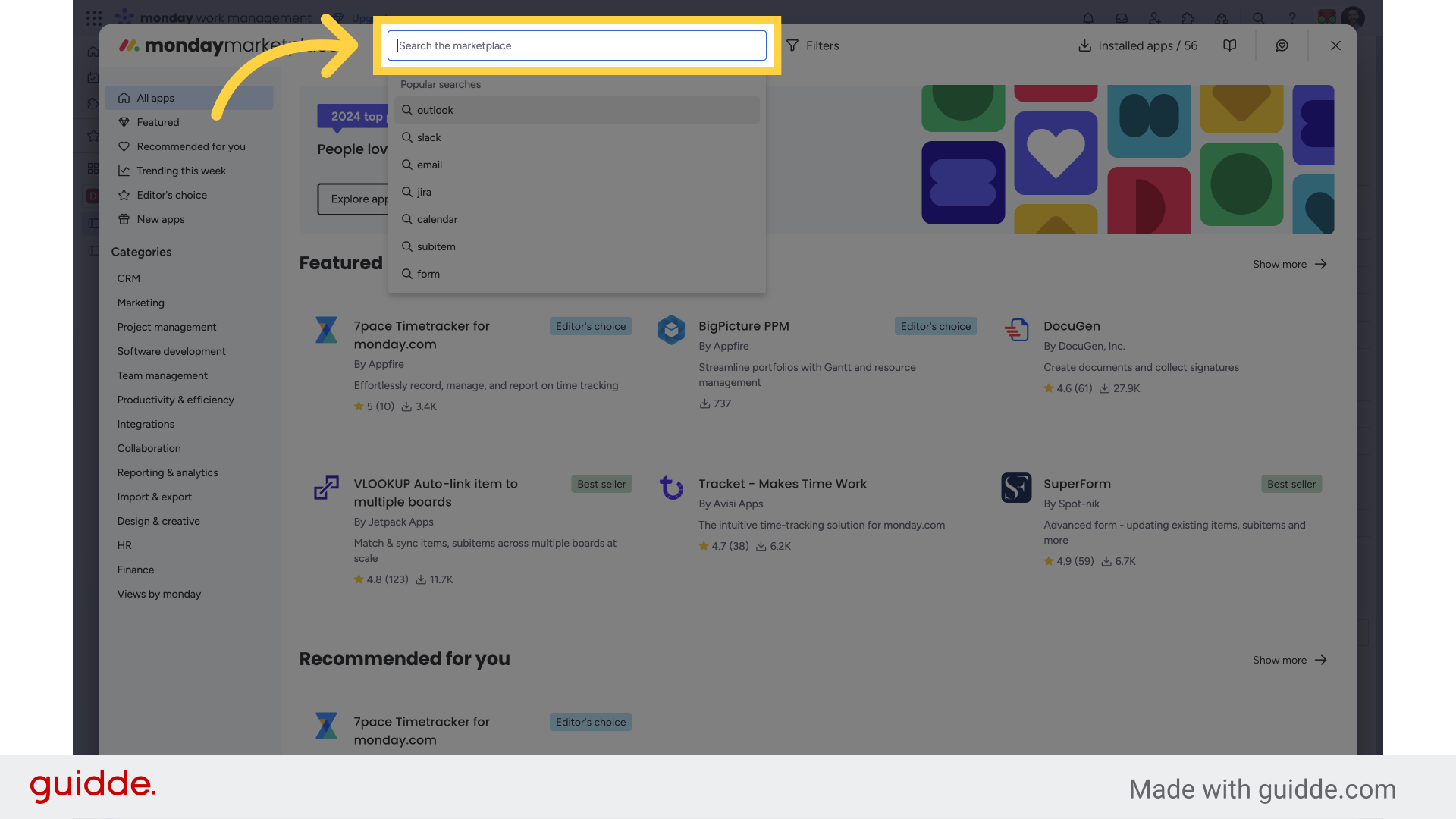The width and height of the screenshot is (1456, 819).
Task: Open Editor's choice in sidebar
Action: click(x=189, y=195)
